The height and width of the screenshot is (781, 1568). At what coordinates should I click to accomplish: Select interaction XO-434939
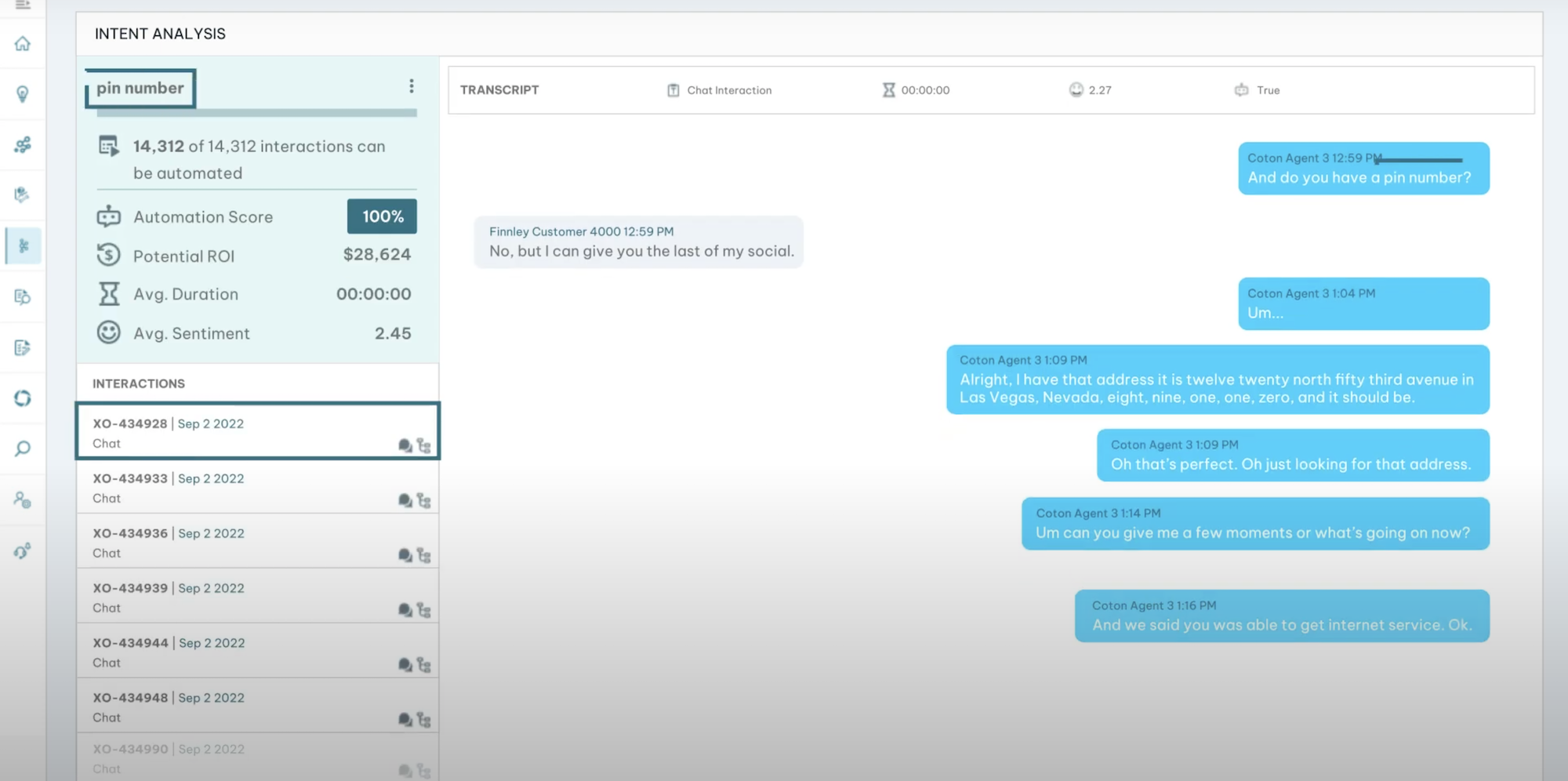tap(258, 597)
